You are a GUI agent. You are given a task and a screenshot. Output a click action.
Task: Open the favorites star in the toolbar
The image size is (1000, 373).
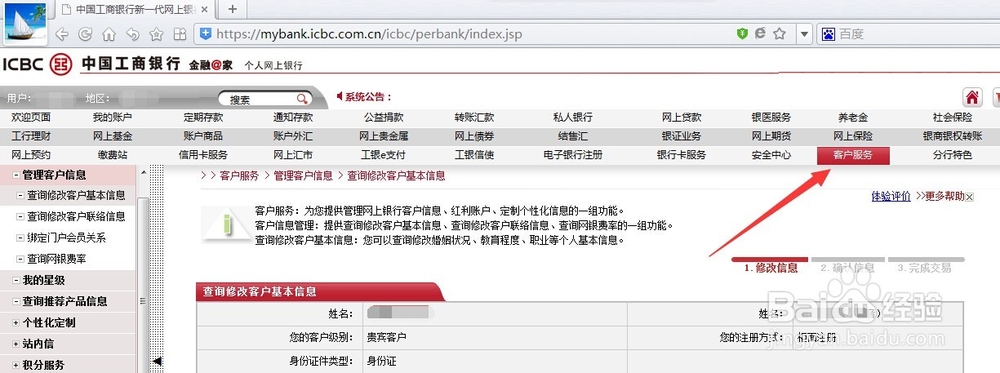click(x=156, y=34)
